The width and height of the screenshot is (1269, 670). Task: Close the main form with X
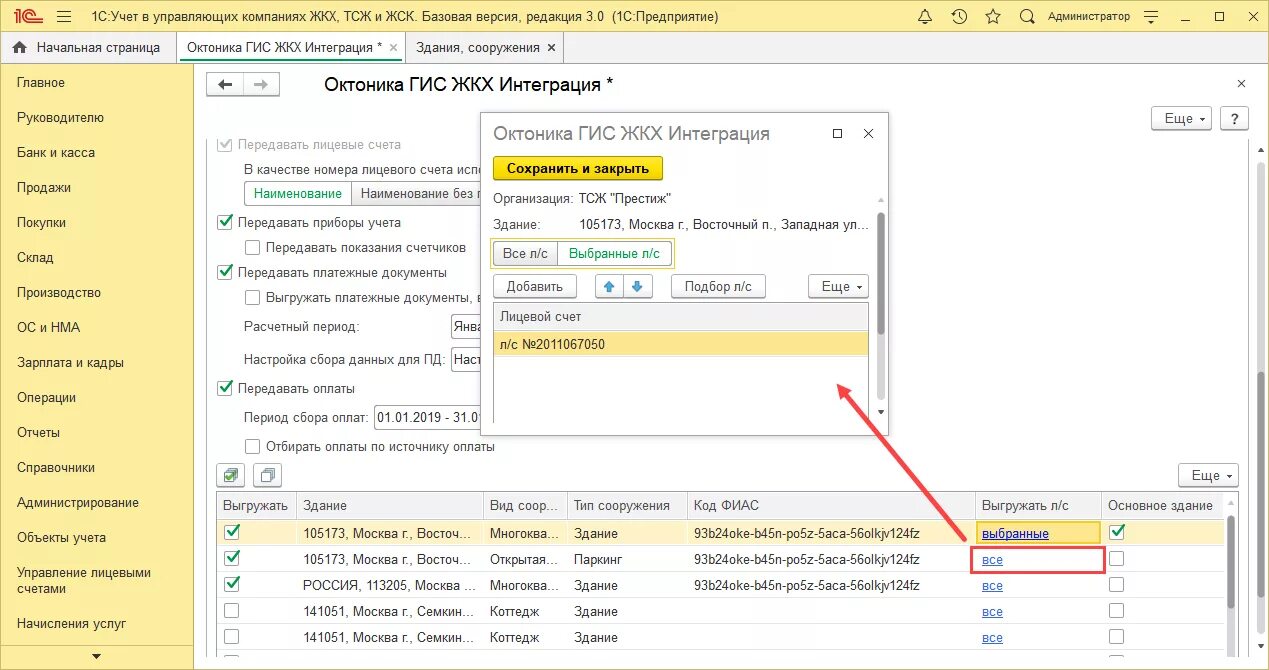pos(1241,84)
